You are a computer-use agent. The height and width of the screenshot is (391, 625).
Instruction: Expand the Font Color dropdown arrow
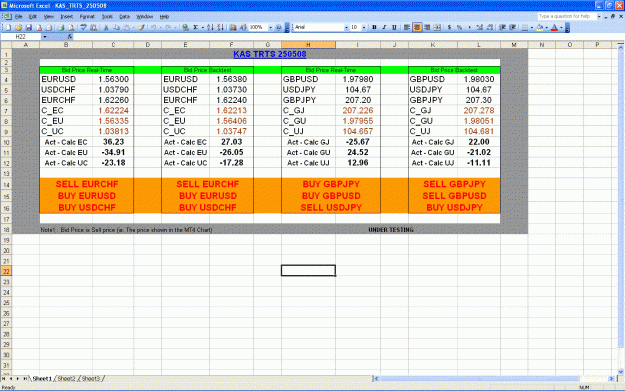point(561,28)
